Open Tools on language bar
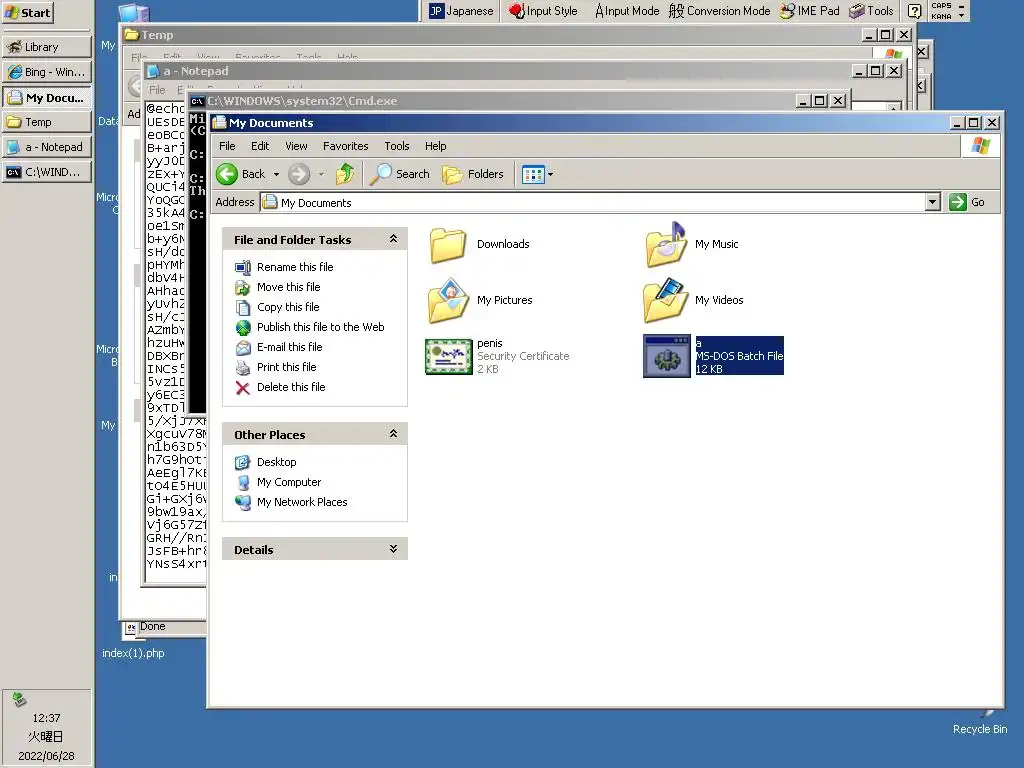 click(x=871, y=11)
